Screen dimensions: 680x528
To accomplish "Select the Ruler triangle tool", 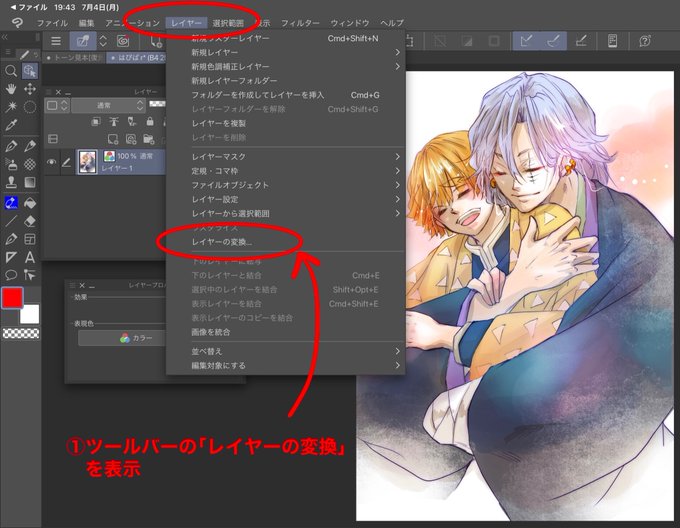I will coord(11,257).
